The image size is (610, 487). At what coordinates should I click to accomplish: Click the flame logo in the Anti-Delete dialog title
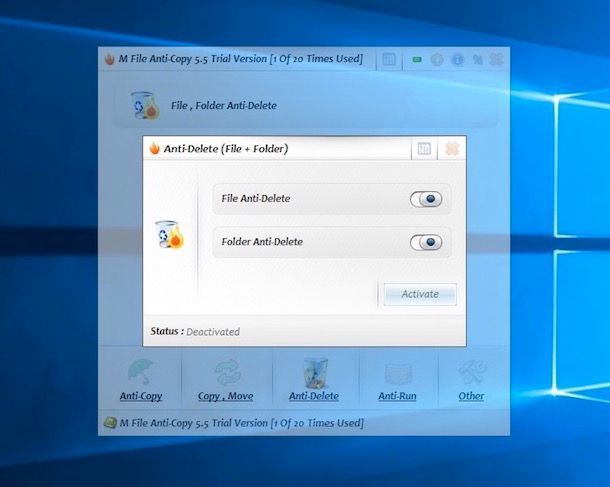click(154, 148)
